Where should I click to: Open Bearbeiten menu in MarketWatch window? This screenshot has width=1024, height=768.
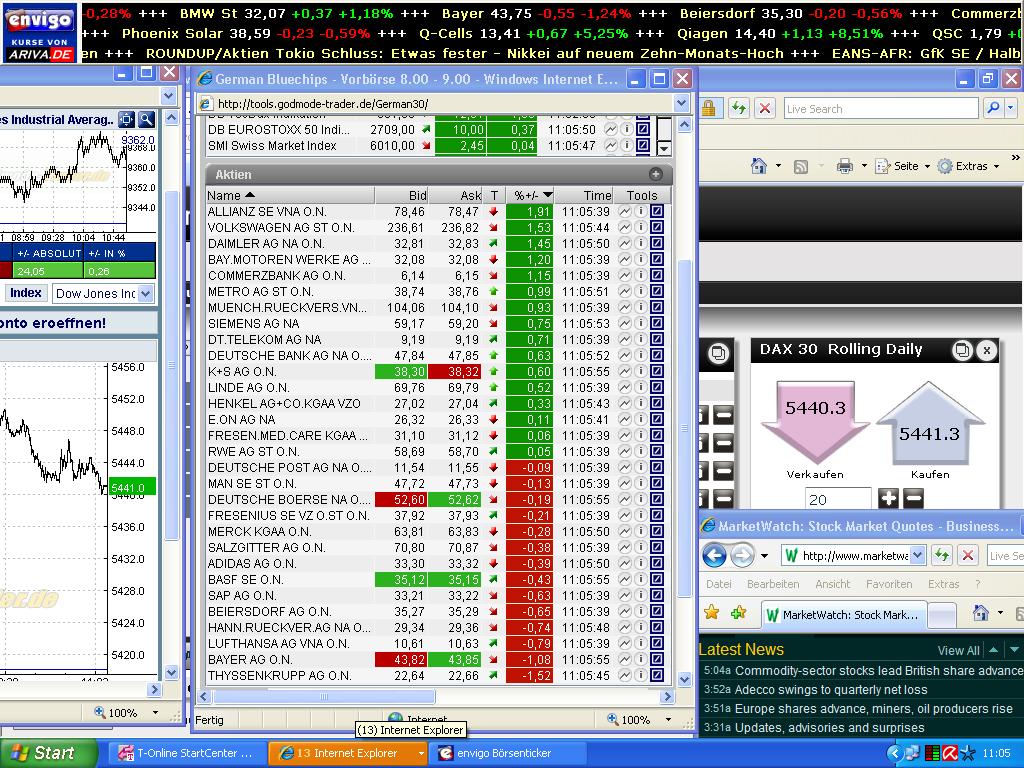tap(773, 584)
